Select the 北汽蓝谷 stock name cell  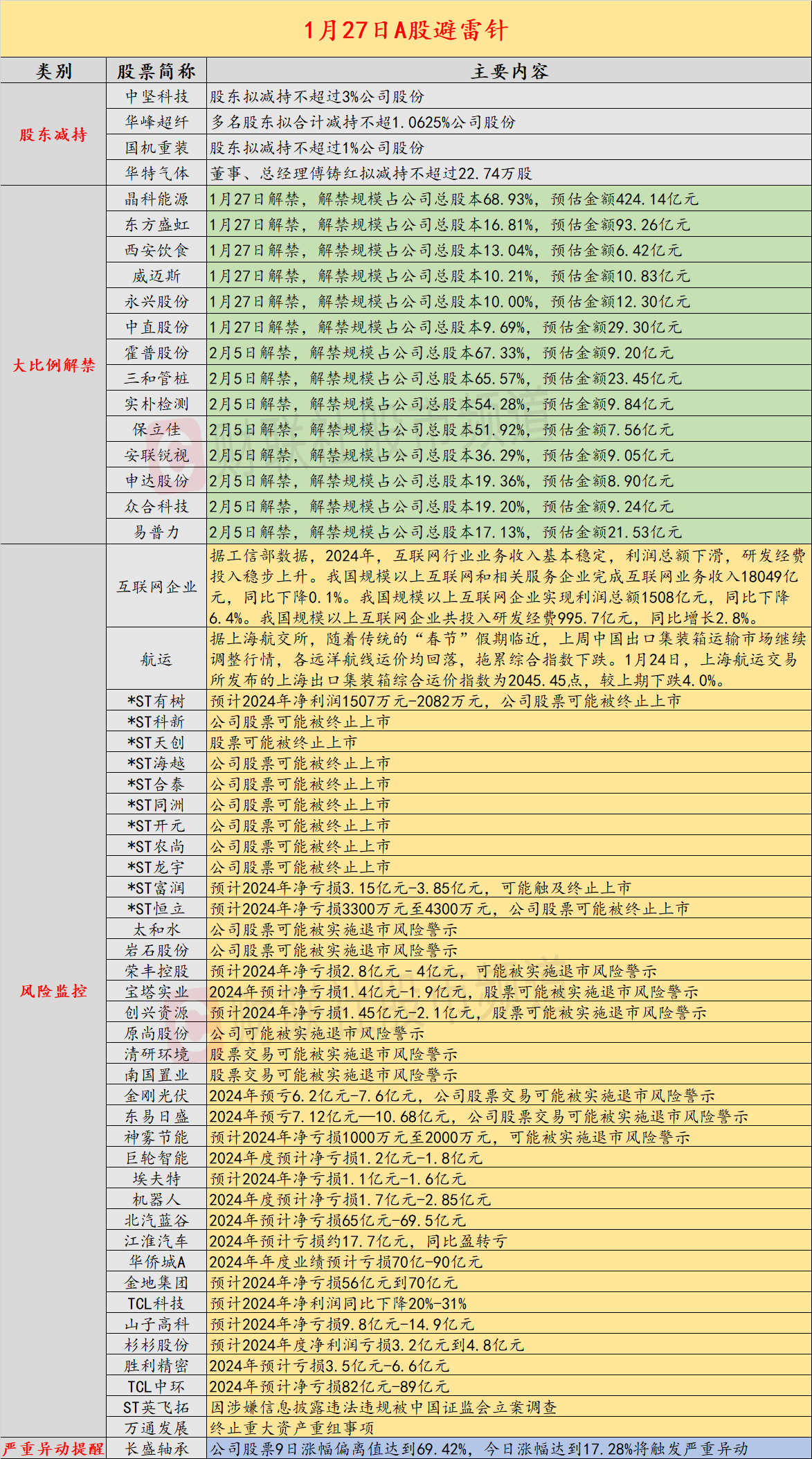[156, 1220]
